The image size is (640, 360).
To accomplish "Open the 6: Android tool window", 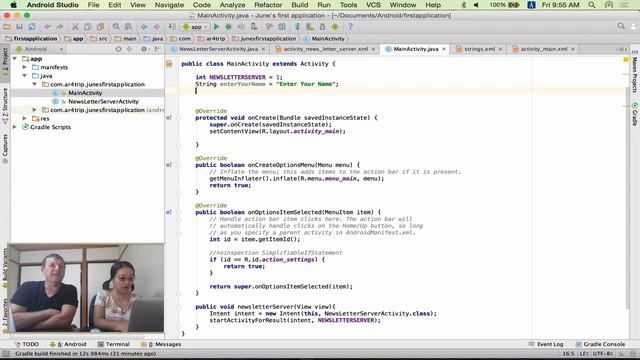I will click(68, 344).
